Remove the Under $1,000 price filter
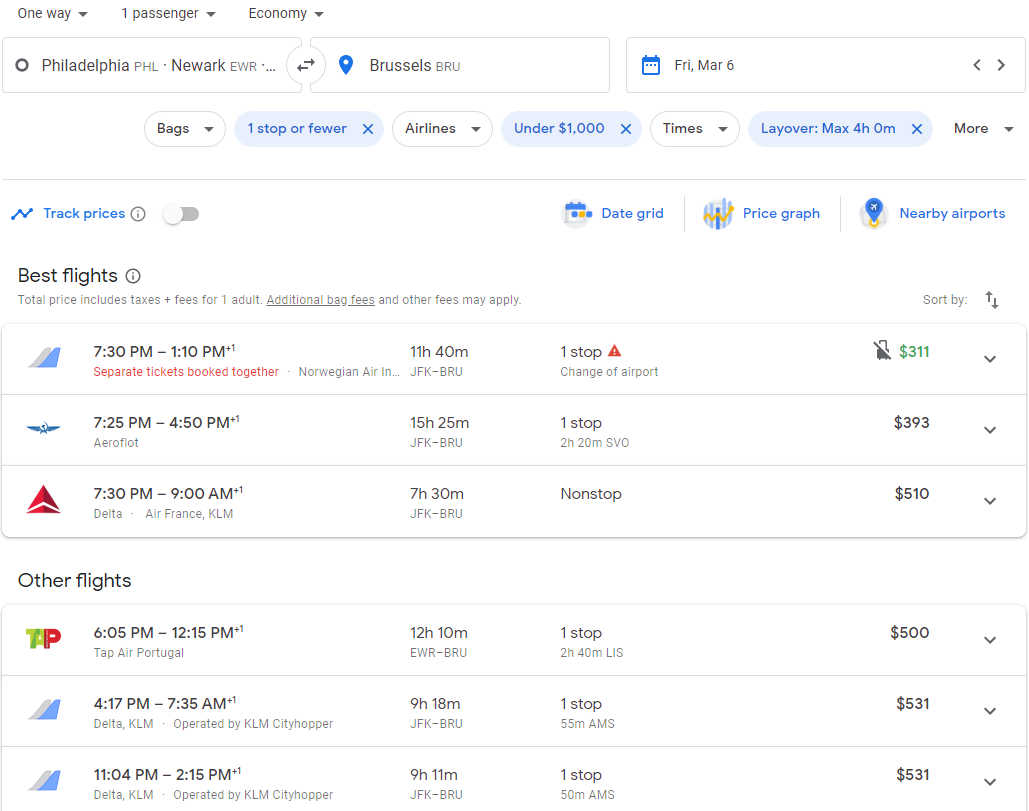Screen dimensions: 1029x811 click(626, 129)
